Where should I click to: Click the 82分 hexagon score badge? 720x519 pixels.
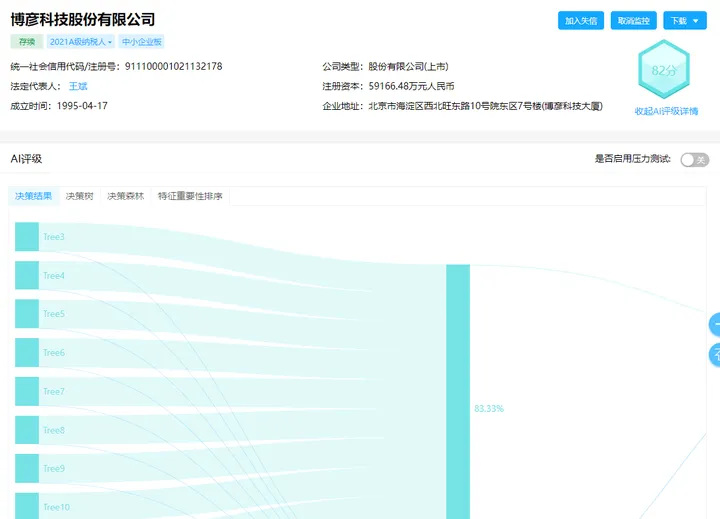pyautogui.click(x=665, y=71)
